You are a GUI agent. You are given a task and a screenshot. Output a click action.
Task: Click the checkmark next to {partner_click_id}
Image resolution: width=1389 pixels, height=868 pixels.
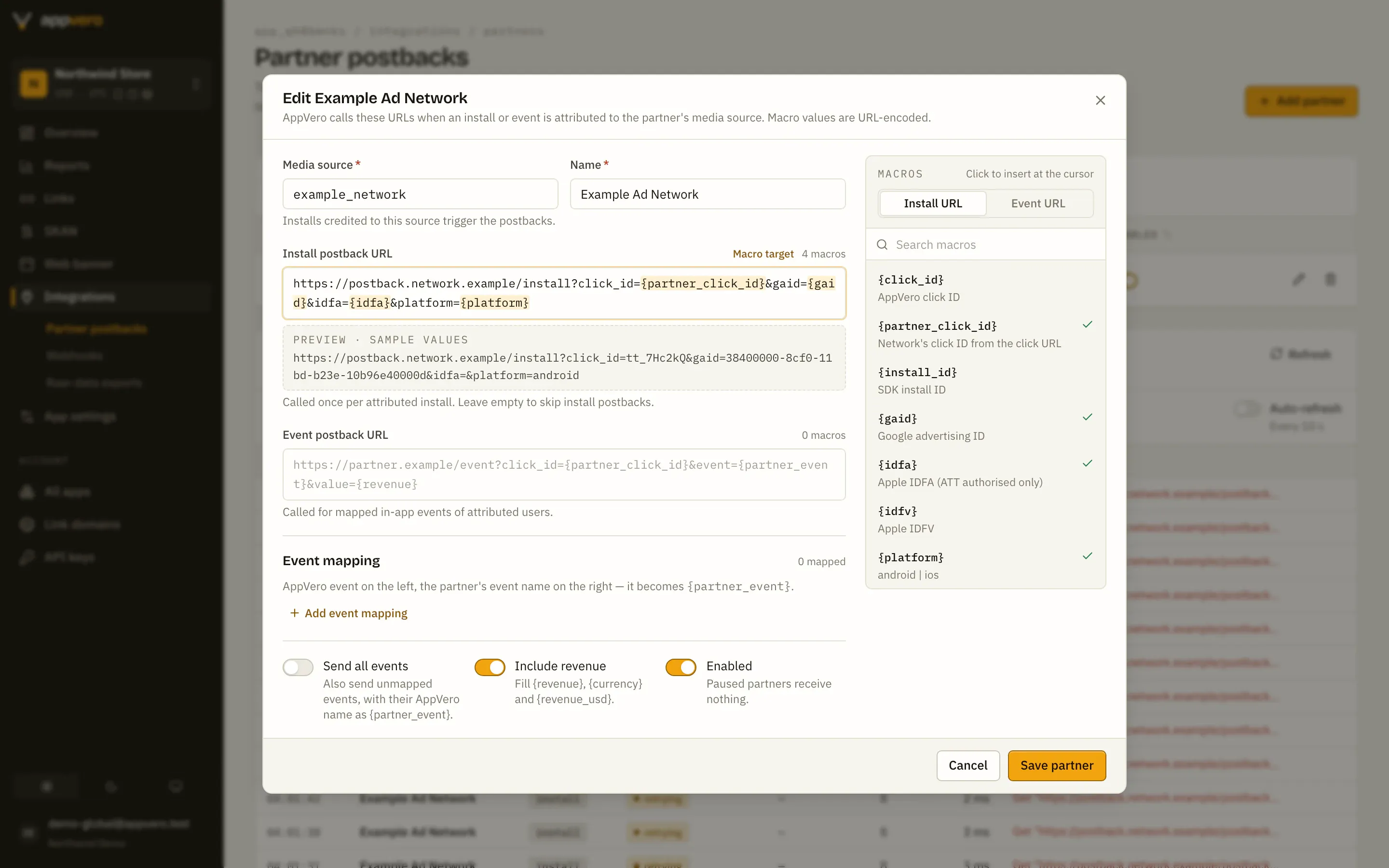(x=1087, y=325)
